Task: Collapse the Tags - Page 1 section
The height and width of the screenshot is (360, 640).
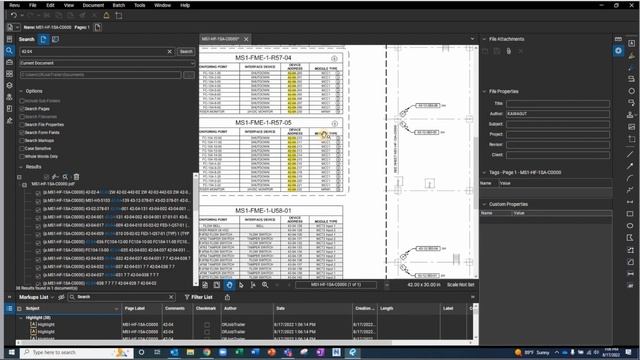Action: (484, 172)
